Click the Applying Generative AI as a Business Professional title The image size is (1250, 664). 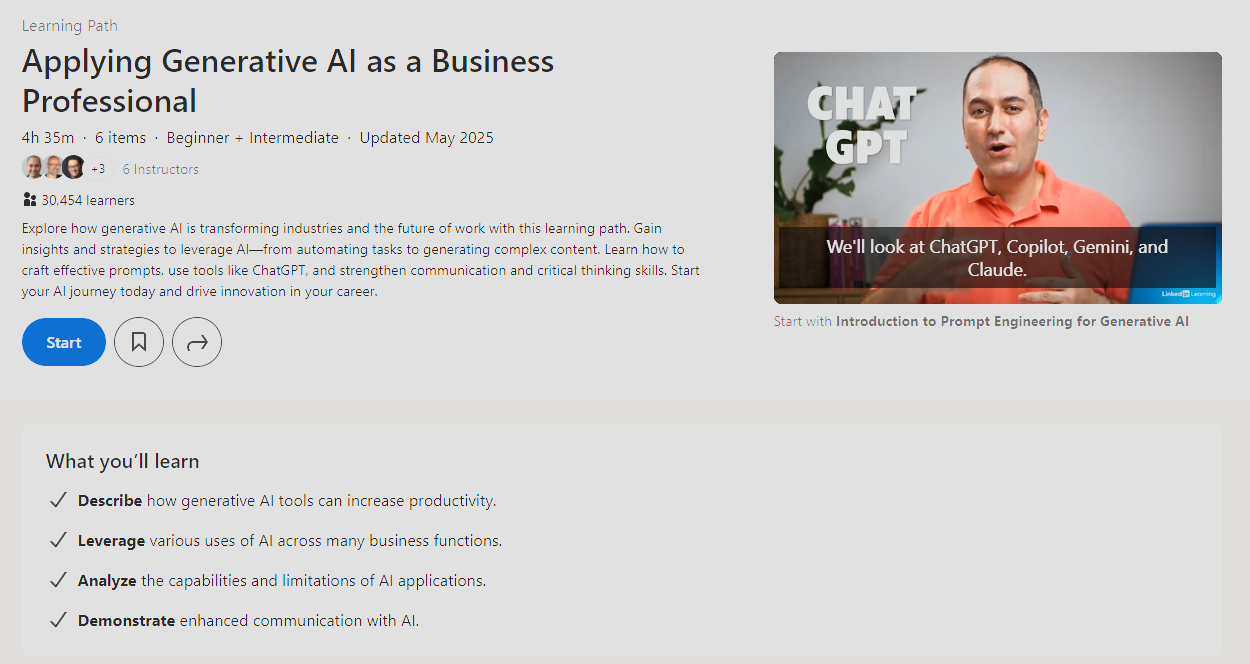coord(288,81)
